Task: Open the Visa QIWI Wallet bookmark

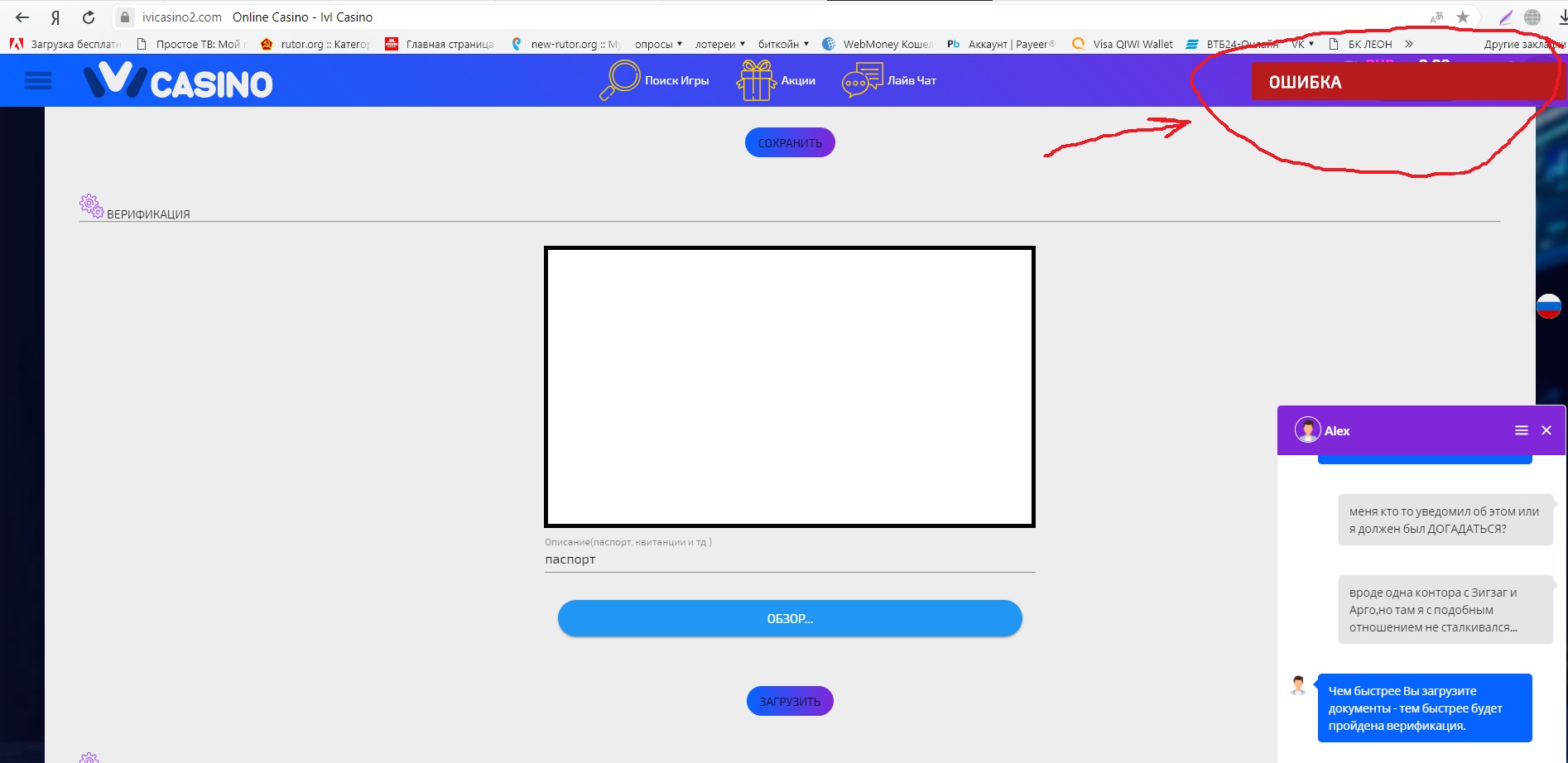Action: coord(1123,44)
